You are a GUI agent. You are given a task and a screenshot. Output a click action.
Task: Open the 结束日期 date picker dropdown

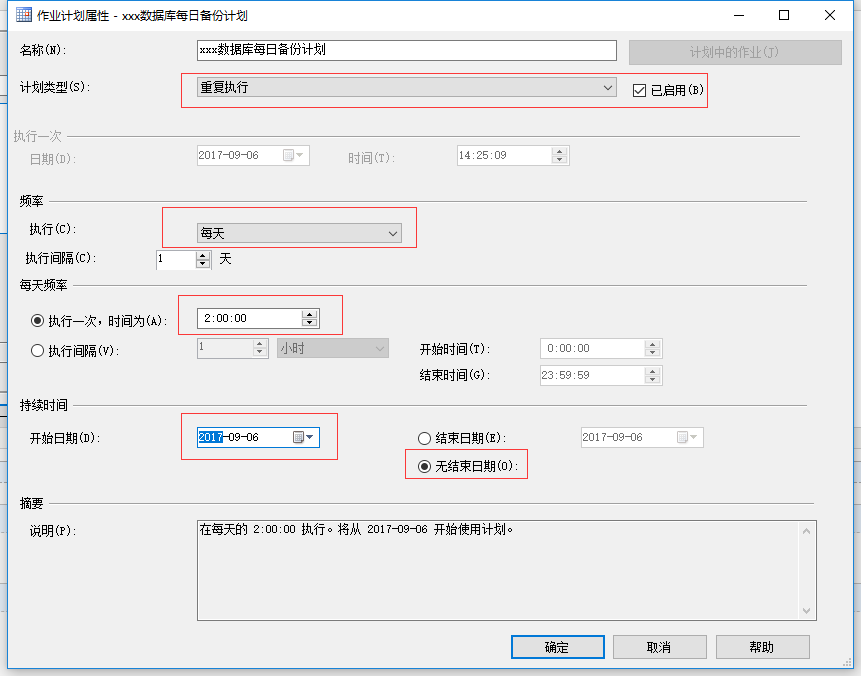click(x=694, y=437)
